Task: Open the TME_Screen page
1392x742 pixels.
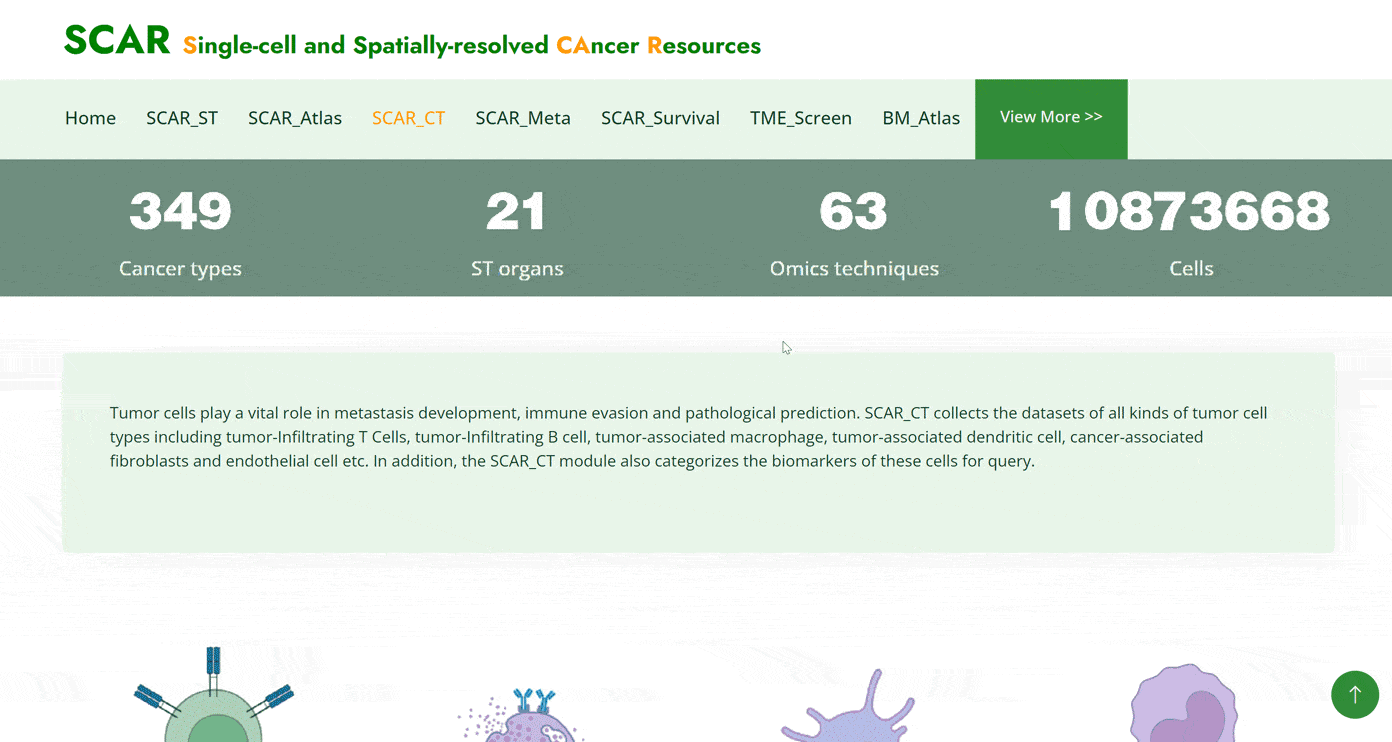Action: [x=801, y=118]
